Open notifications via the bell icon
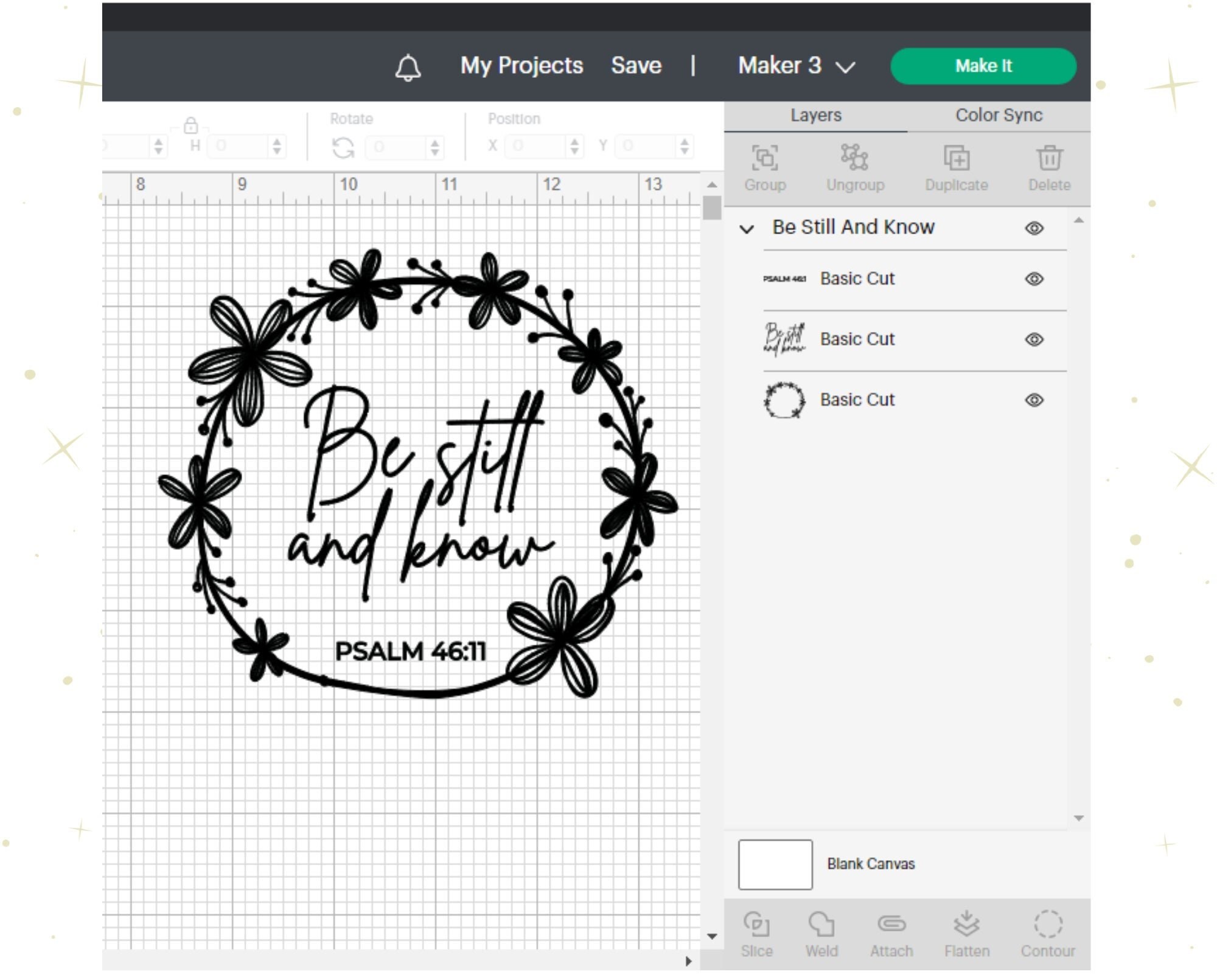Viewport: 1217px width, 980px height. (408, 67)
